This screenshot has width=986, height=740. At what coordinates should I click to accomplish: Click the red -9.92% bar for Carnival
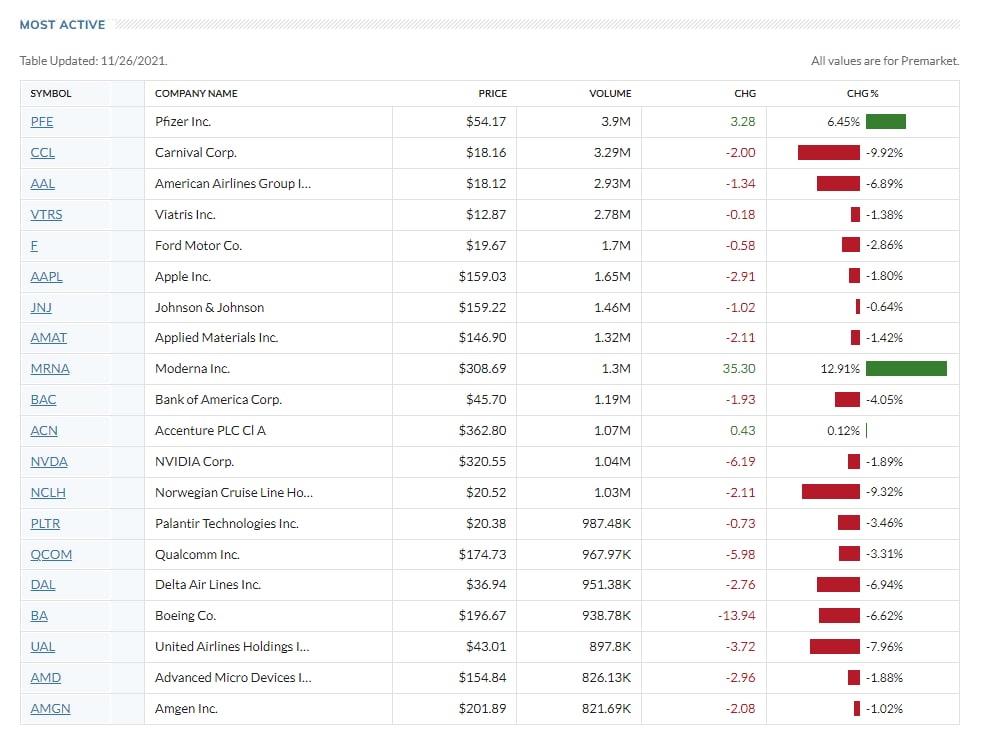tap(829, 152)
